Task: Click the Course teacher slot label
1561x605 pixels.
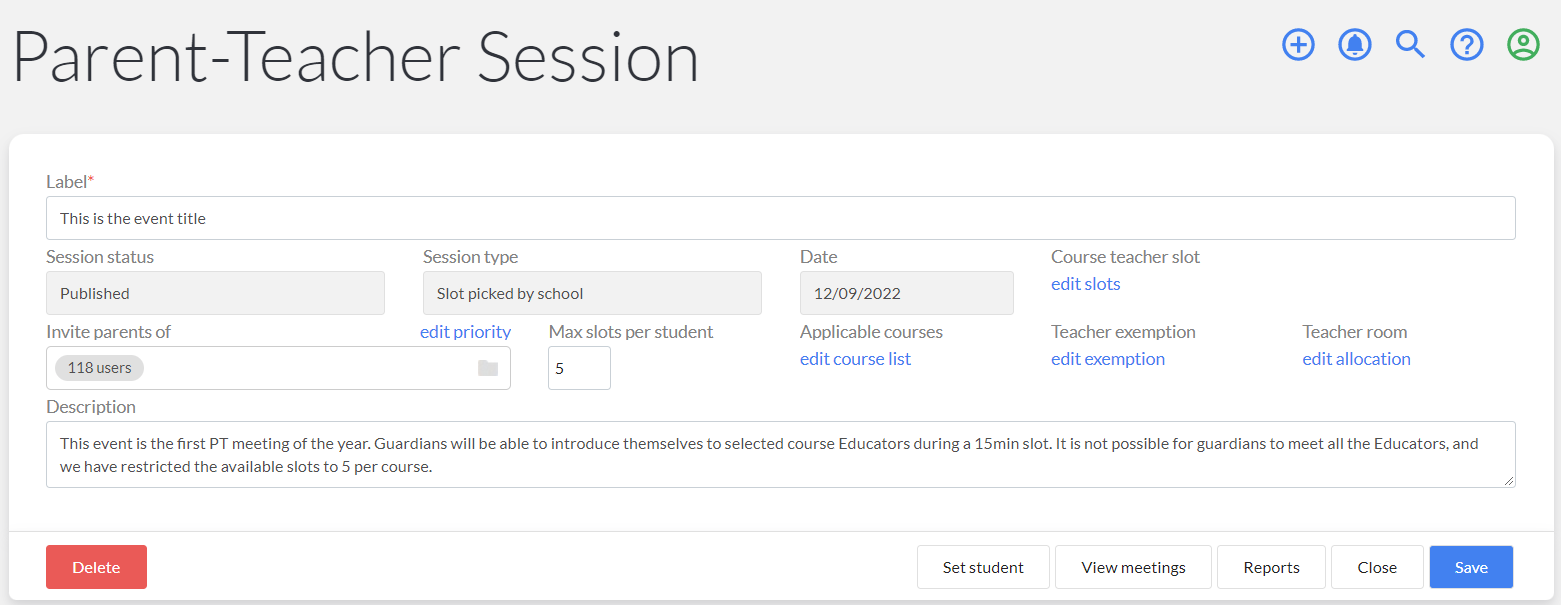Action: click(1125, 257)
